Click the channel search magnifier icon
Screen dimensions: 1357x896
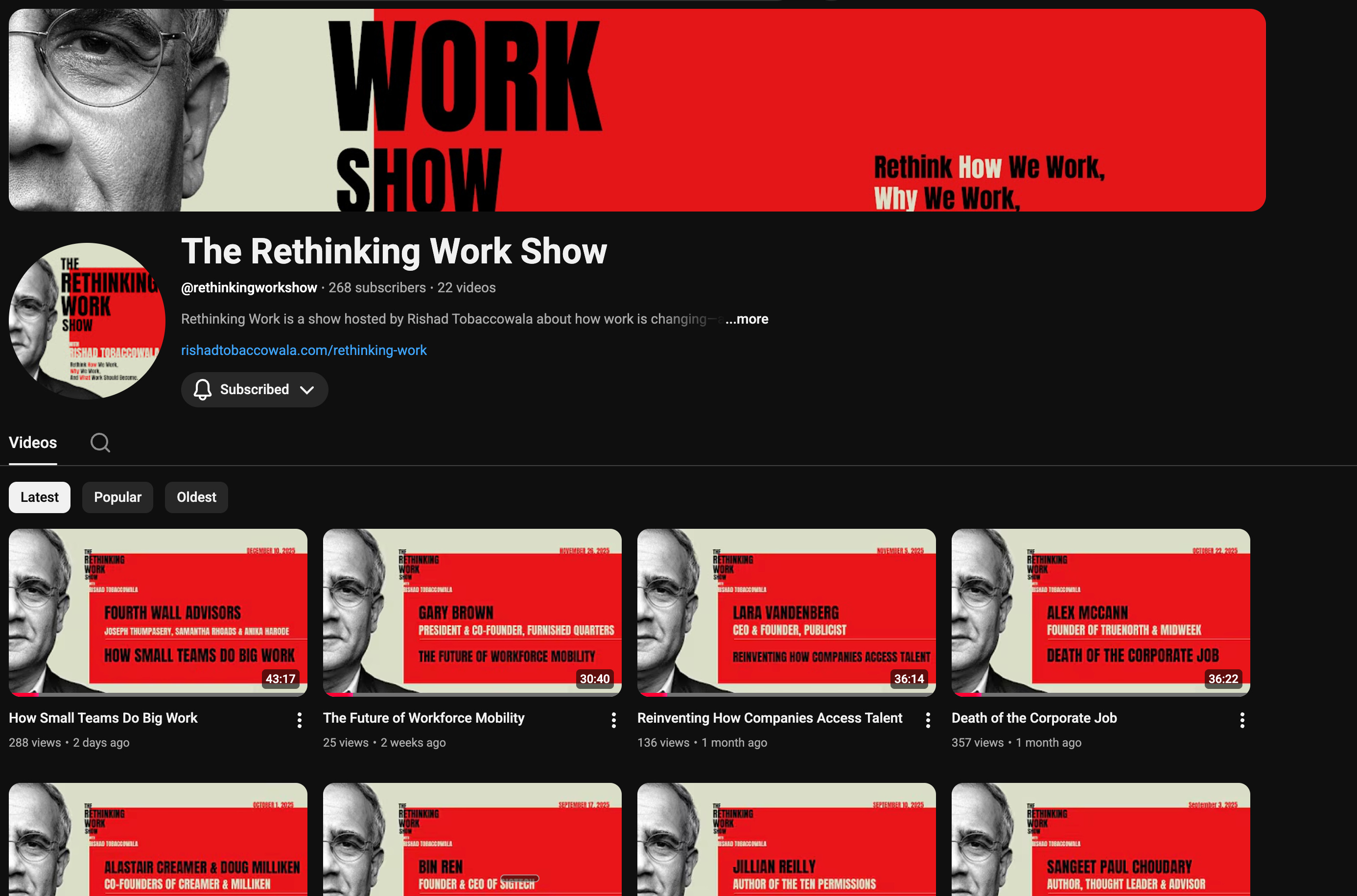click(100, 442)
